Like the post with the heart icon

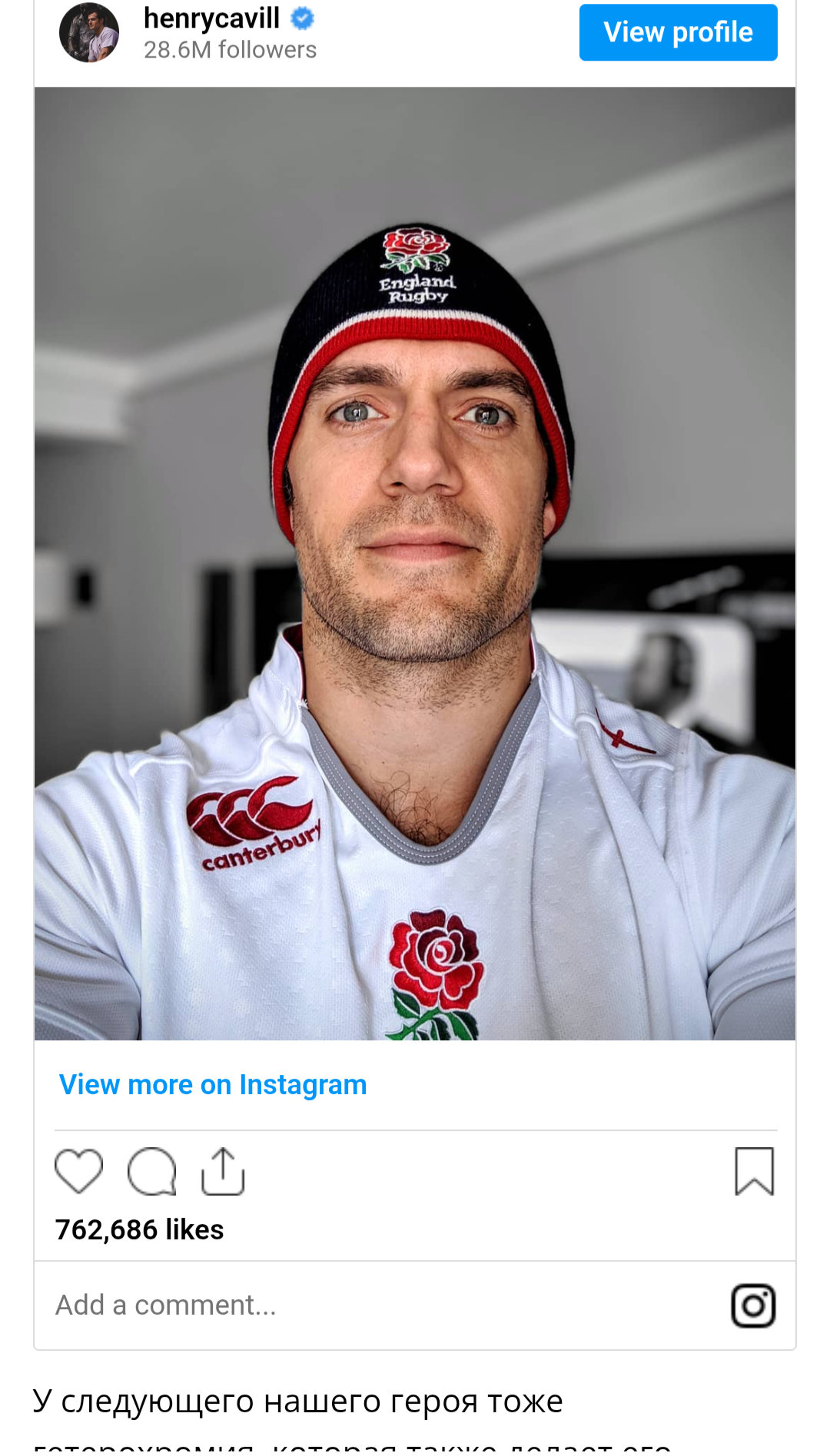click(x=78, y=1171)
